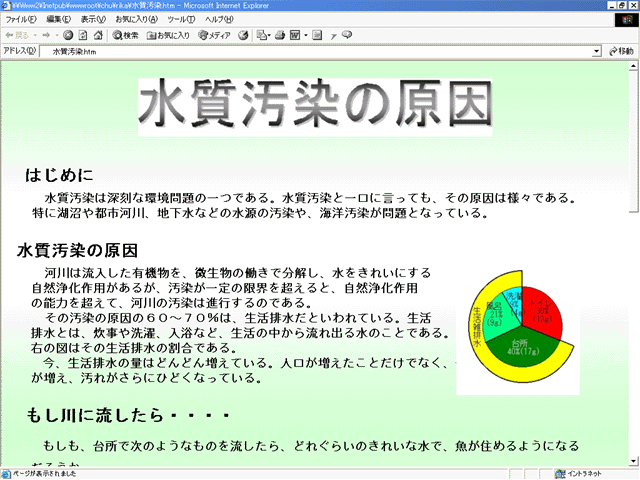Click the Print icon in toolbar

coord(281,35)
